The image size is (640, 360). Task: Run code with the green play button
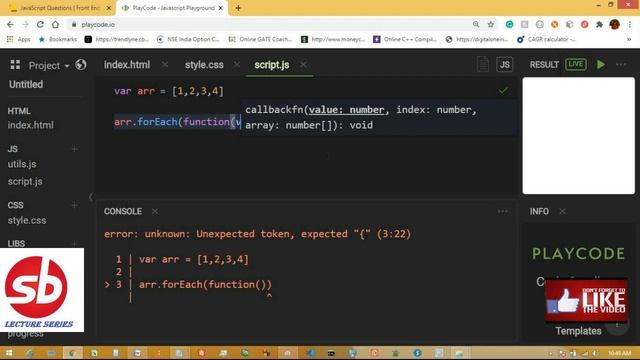point(601,64)
